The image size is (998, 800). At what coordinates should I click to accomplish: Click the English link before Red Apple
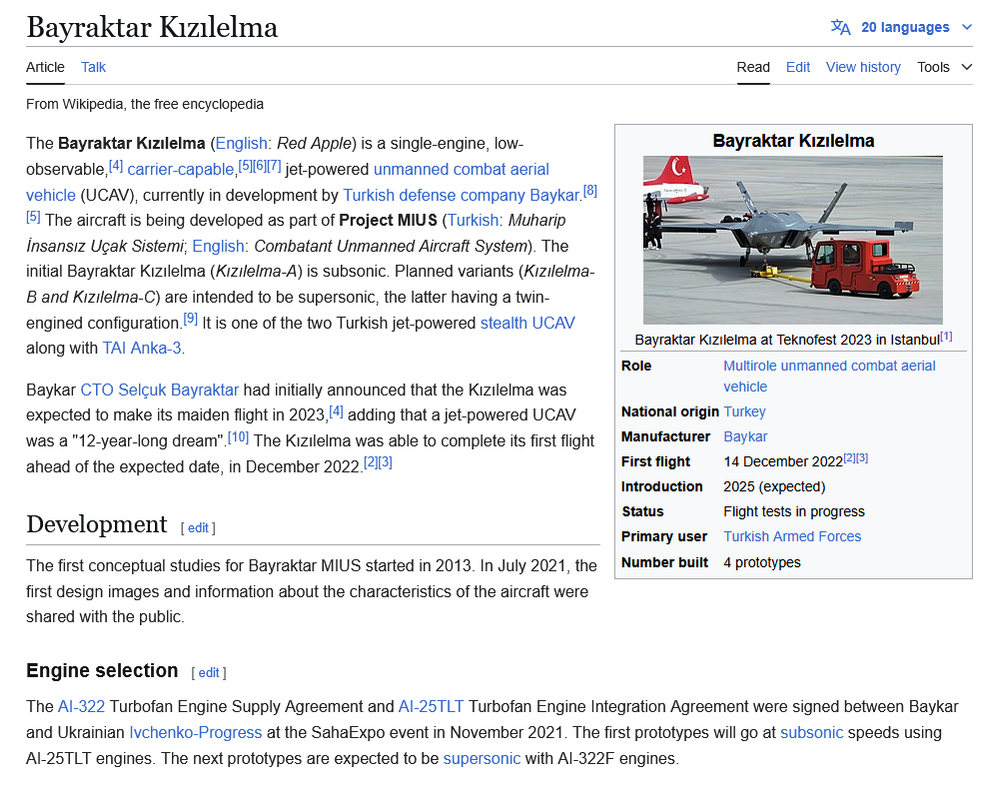(241, 143)
